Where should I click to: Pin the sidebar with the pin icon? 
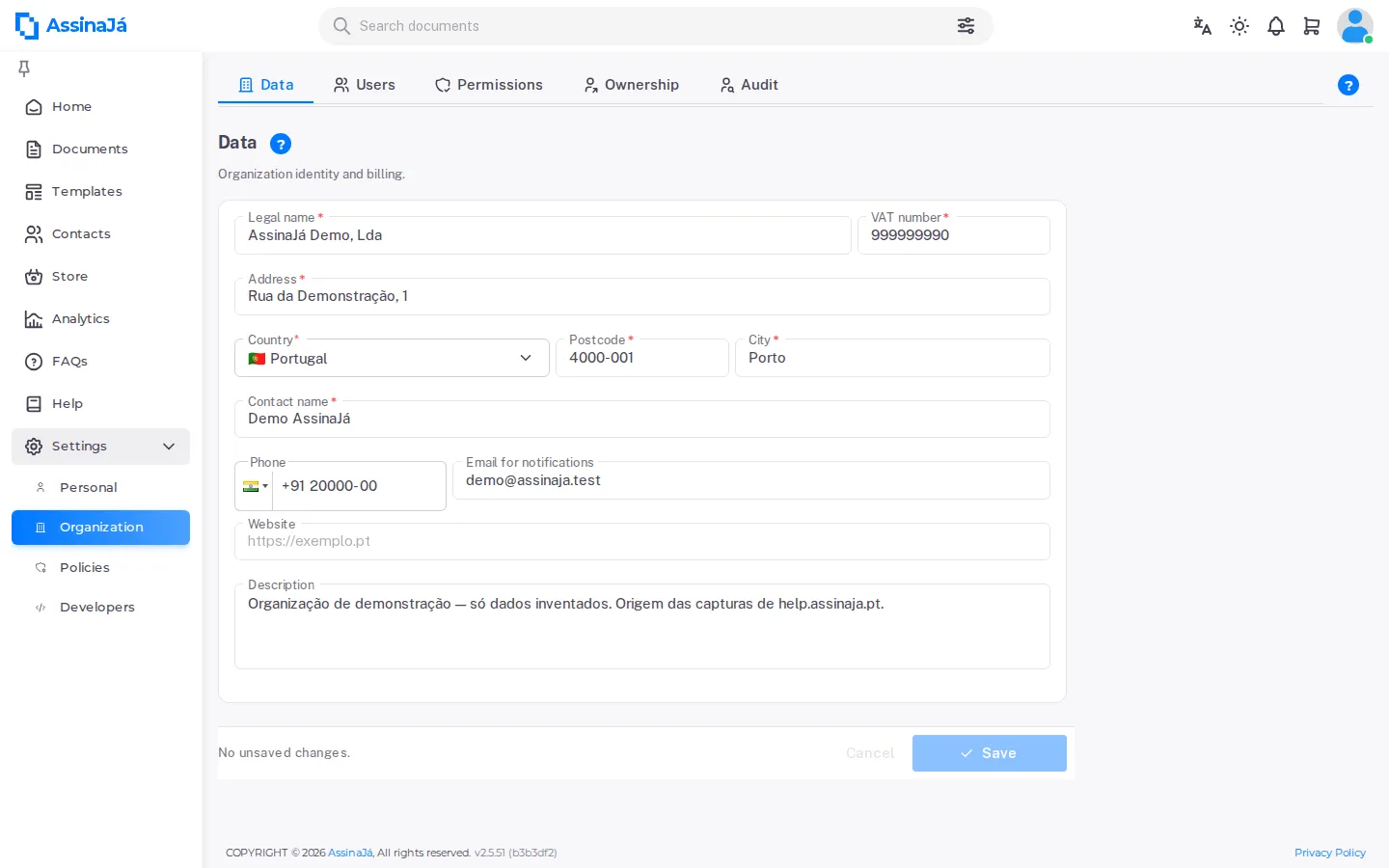(24, 68)
